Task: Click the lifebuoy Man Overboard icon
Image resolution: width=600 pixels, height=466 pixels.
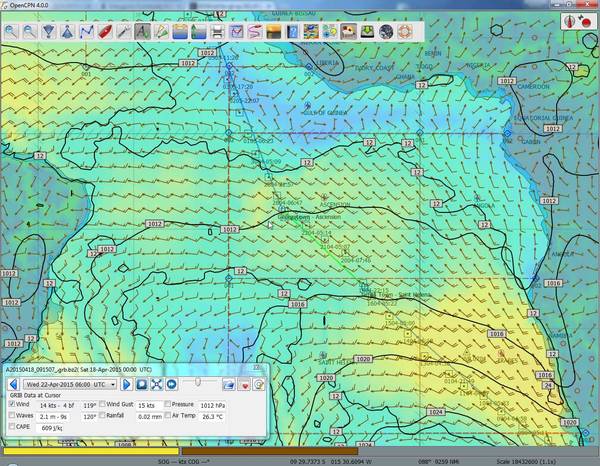Action: coord(405,31)
